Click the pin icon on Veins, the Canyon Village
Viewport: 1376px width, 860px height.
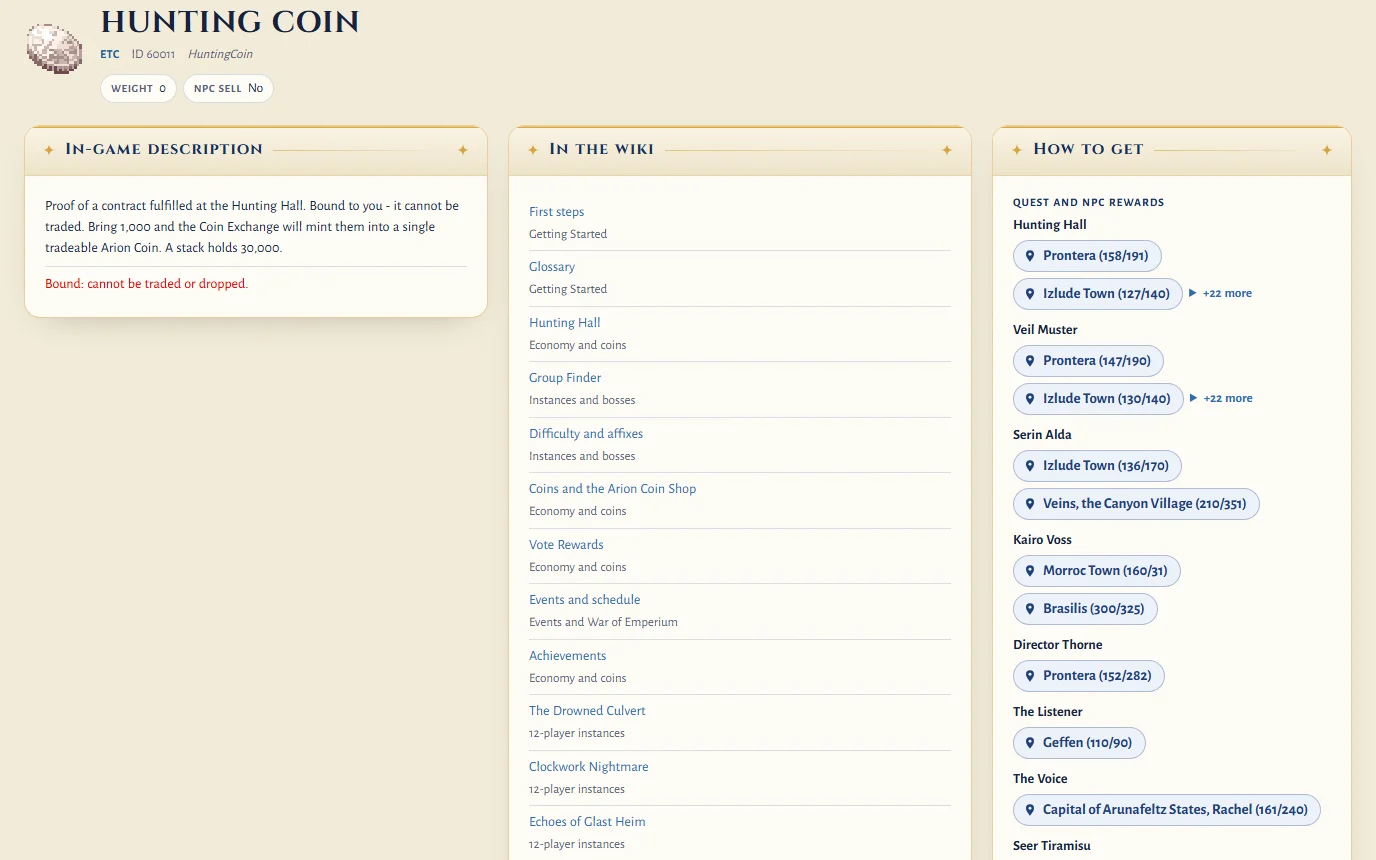(x=1030, y=504)
